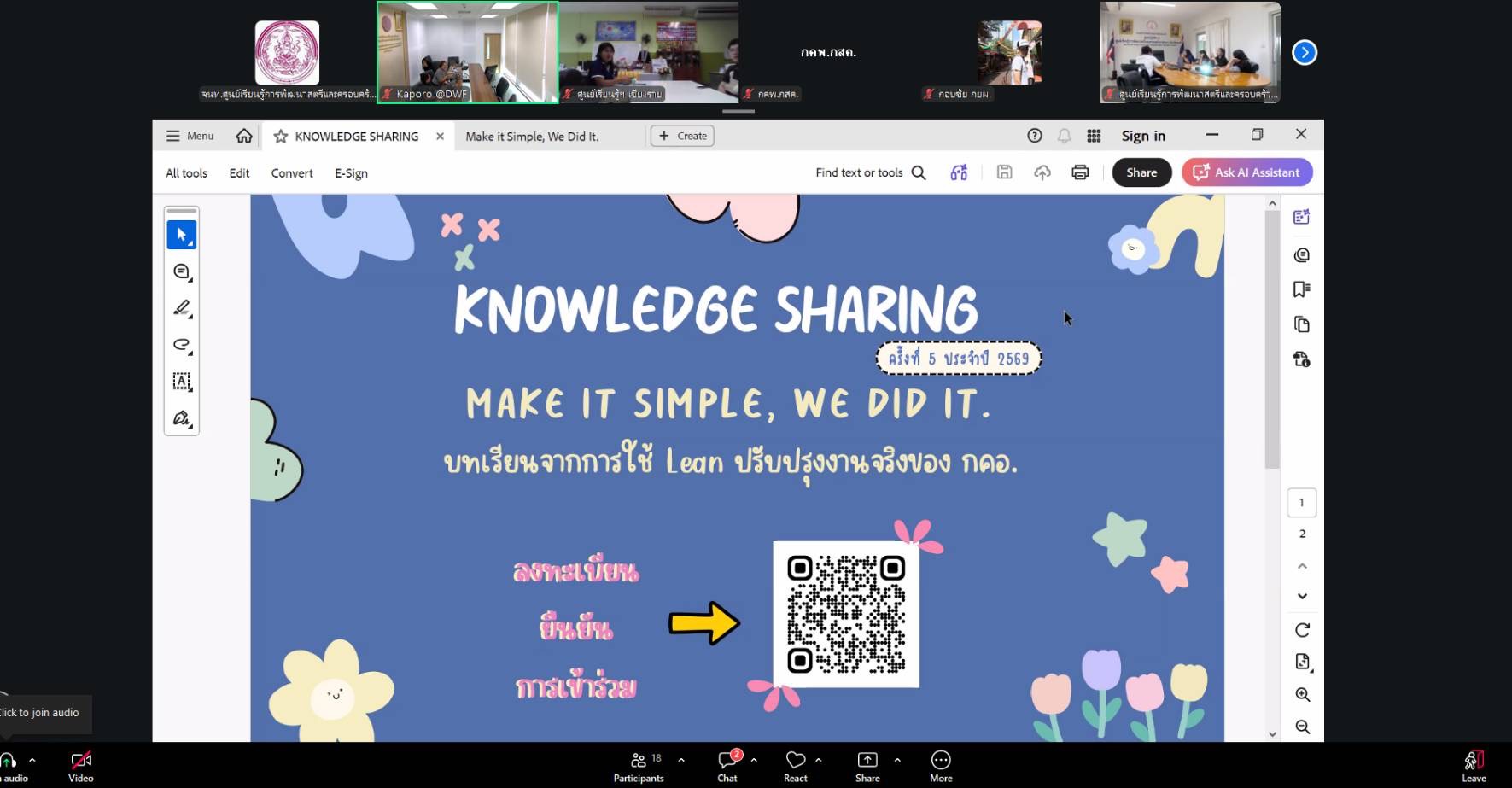
Task: Toggle the Participants panel
Action: [x=639, y=766]
